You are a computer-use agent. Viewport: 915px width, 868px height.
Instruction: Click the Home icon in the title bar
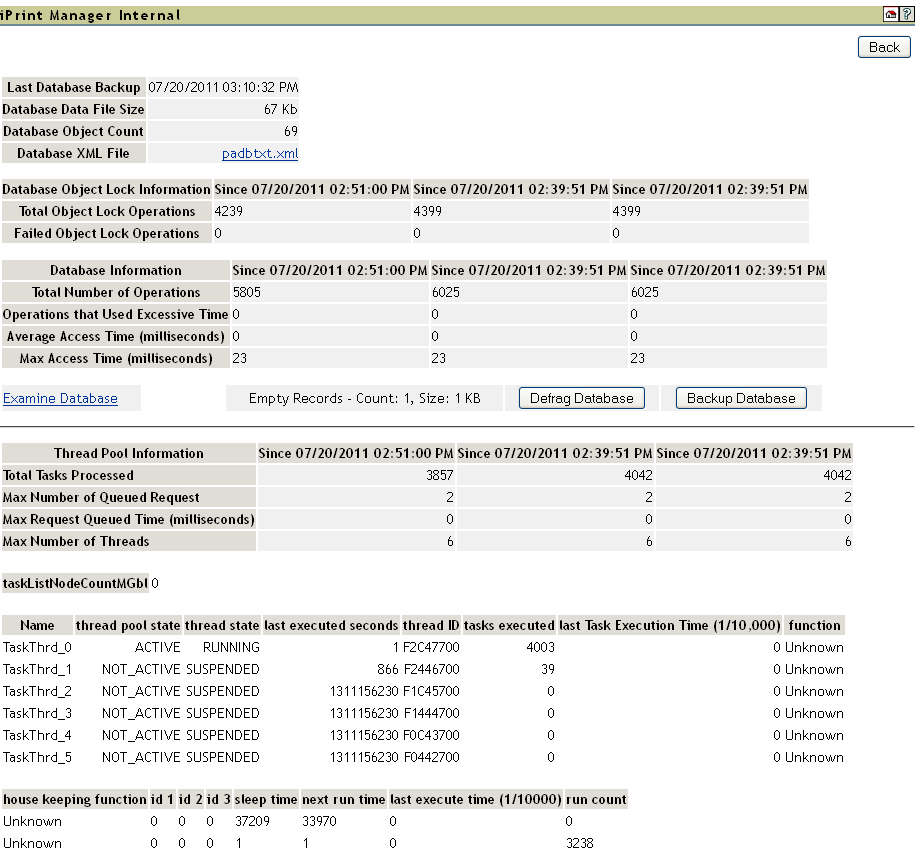[x=890, y=14]
